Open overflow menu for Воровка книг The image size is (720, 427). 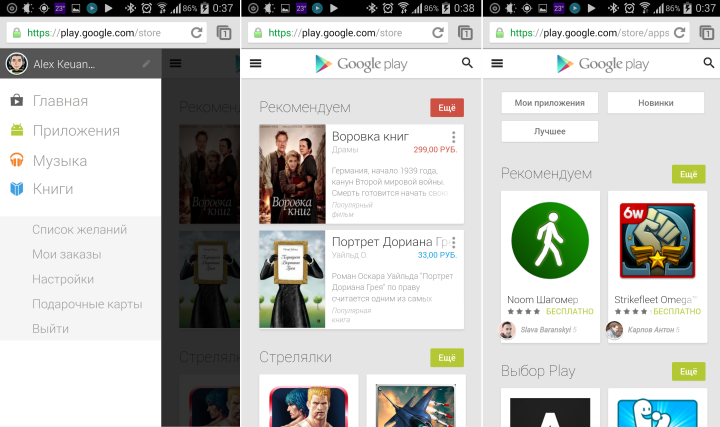pos(454,137)
